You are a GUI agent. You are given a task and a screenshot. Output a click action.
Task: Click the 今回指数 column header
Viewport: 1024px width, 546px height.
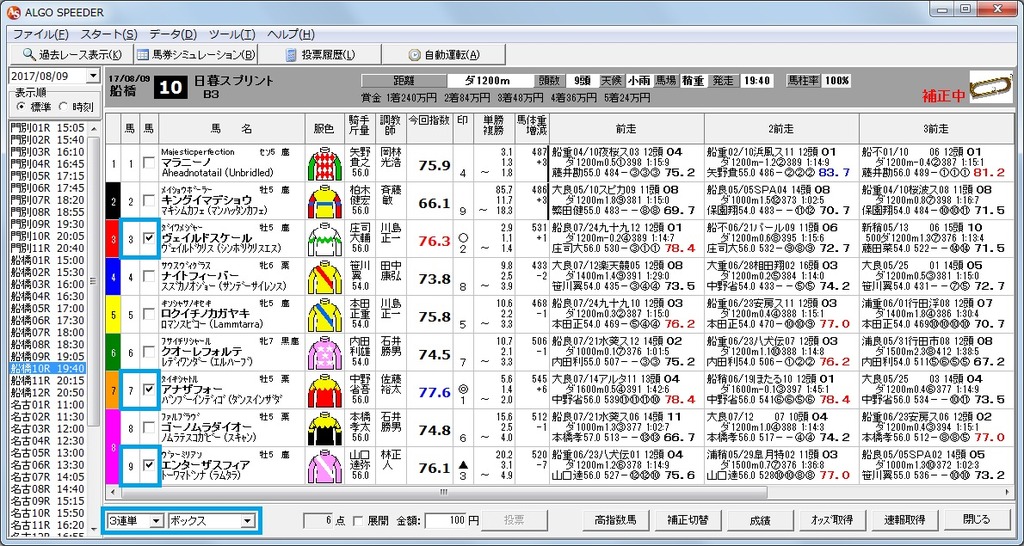[429, 129]
